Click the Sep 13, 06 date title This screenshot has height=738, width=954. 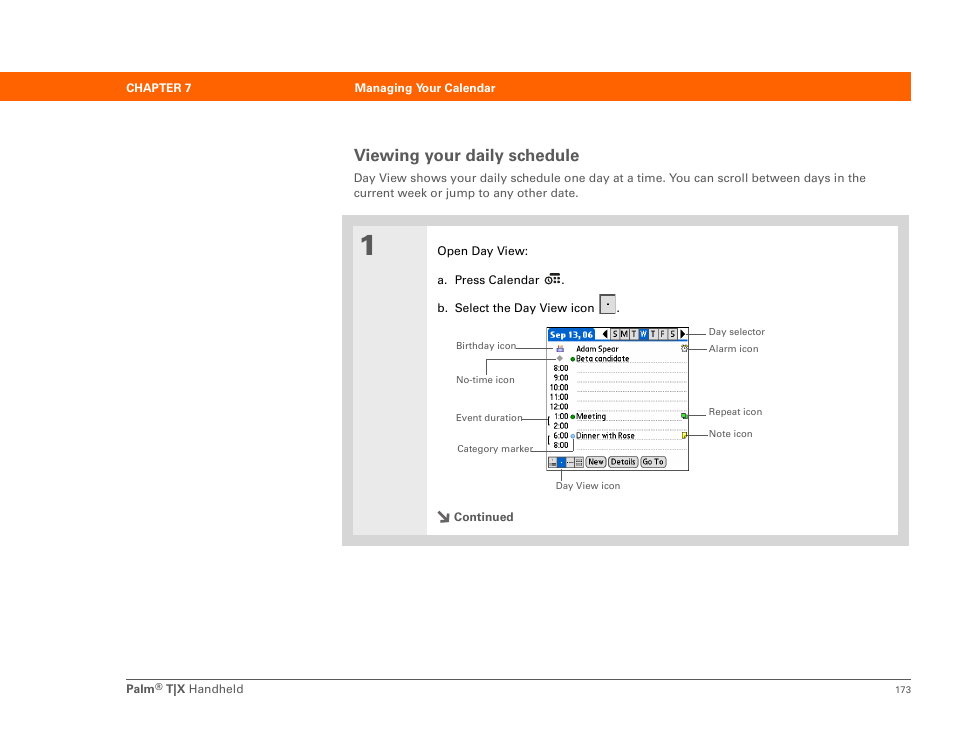571,335
